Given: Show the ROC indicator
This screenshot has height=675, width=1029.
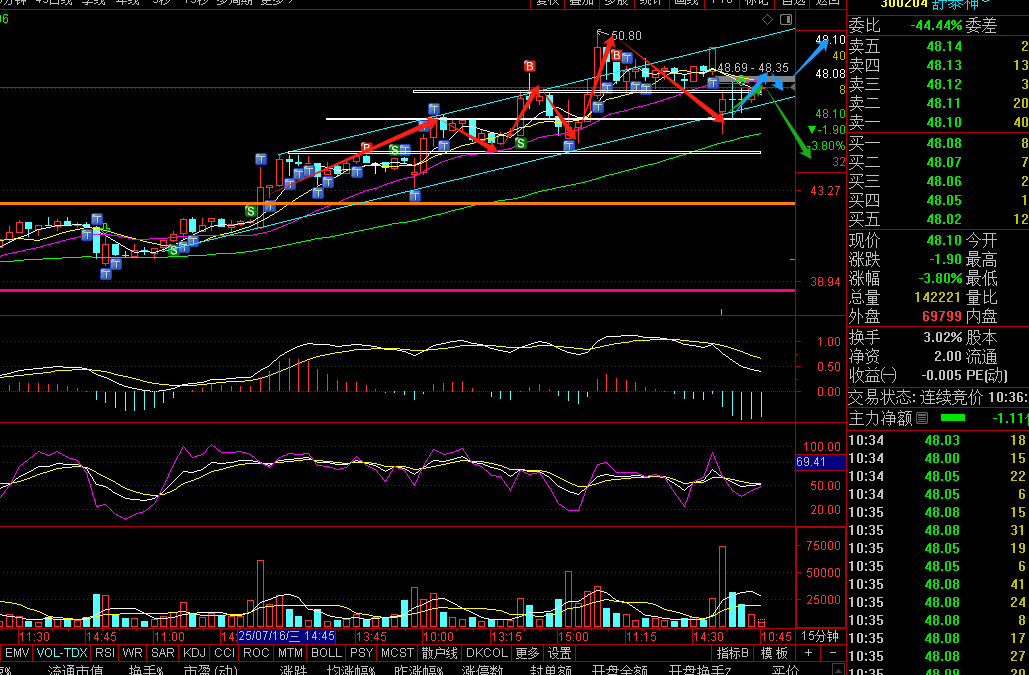Looking at the screenshot, I should (256, 653).
